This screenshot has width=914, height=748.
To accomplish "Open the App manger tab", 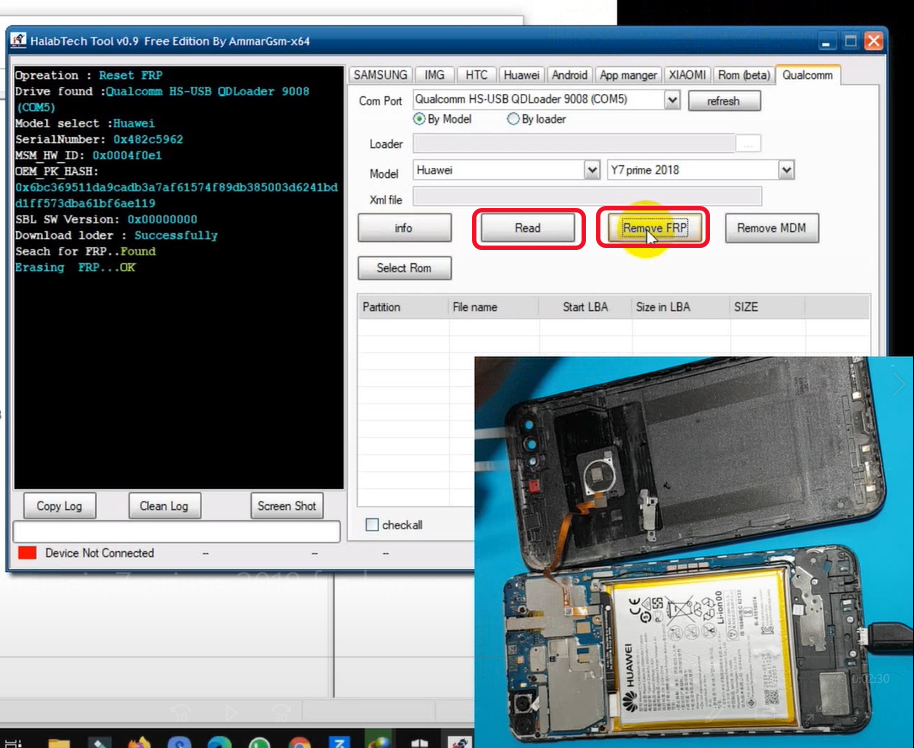I will (628, 75).
